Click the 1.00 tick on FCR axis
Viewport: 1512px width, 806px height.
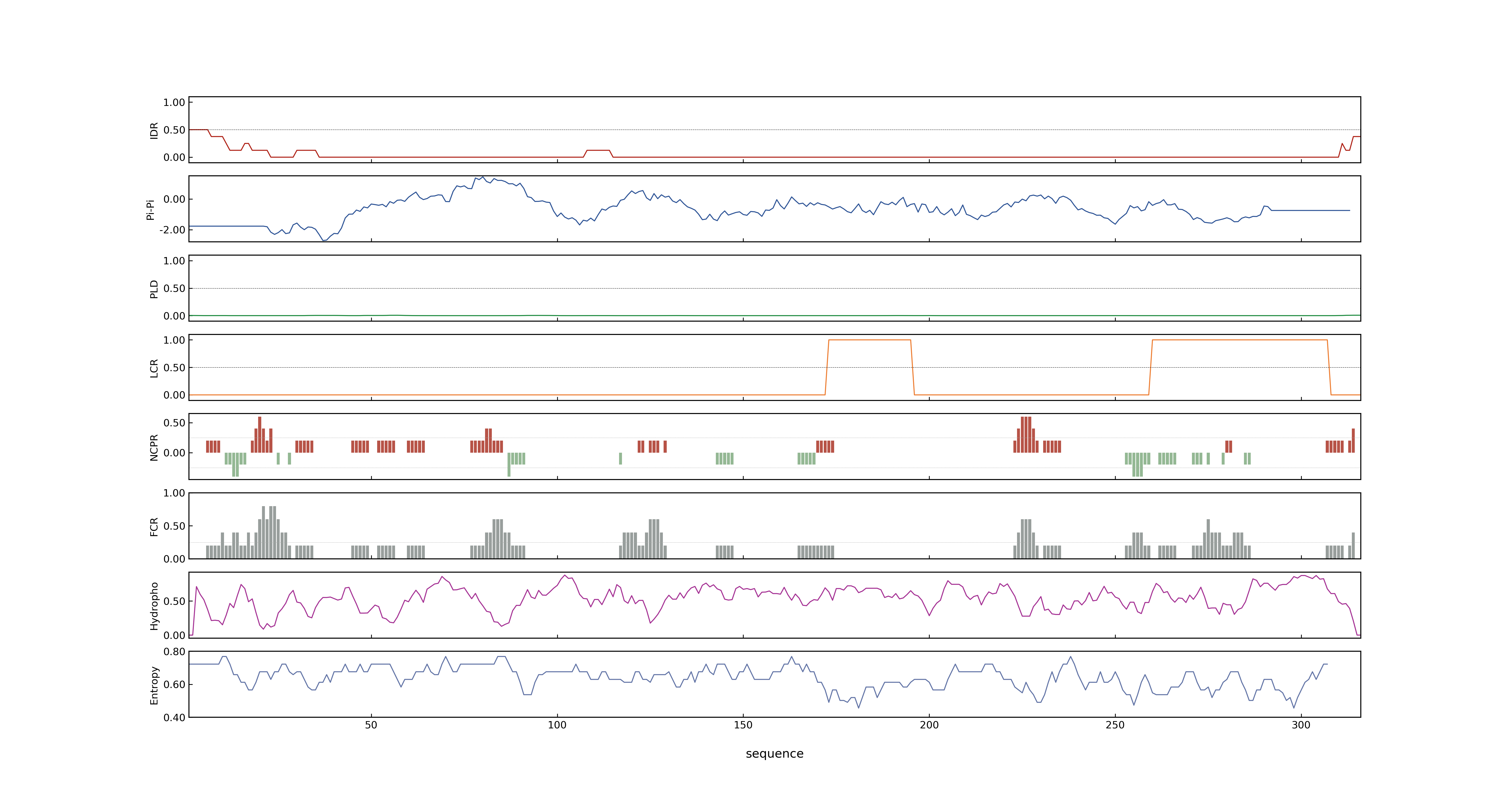174,493
